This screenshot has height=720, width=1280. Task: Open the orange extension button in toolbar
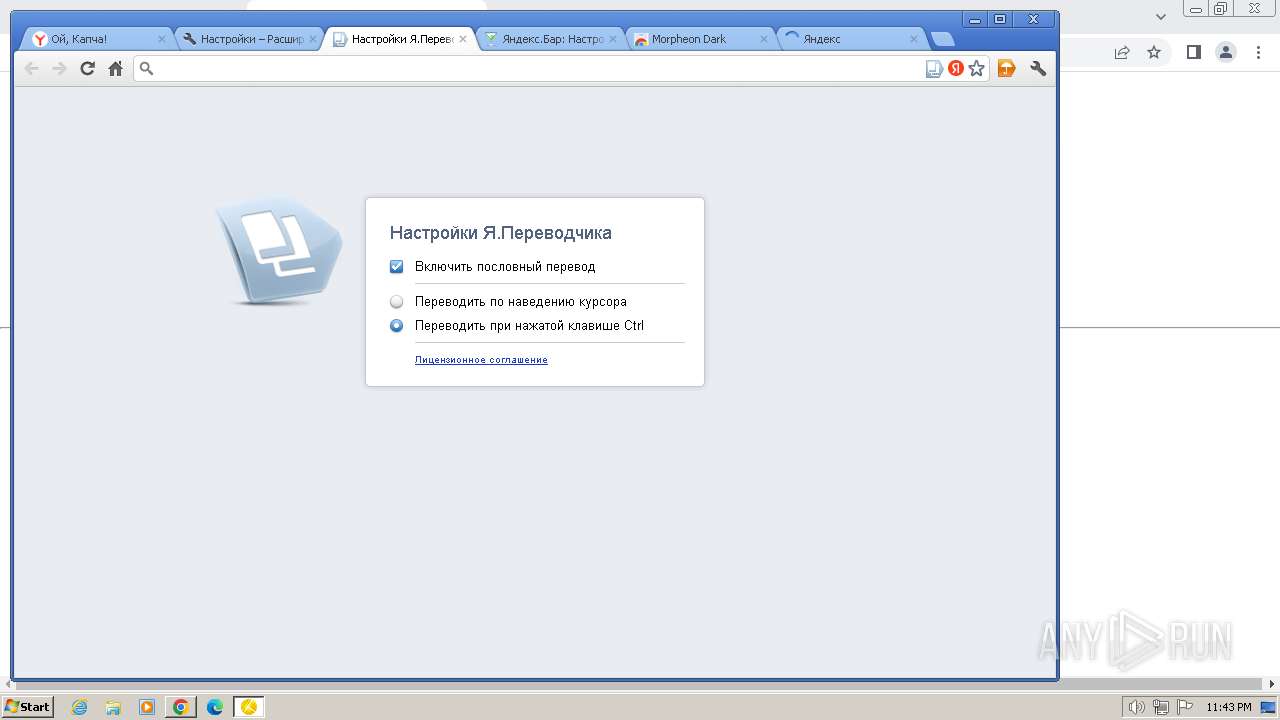tap(1007, 68)
